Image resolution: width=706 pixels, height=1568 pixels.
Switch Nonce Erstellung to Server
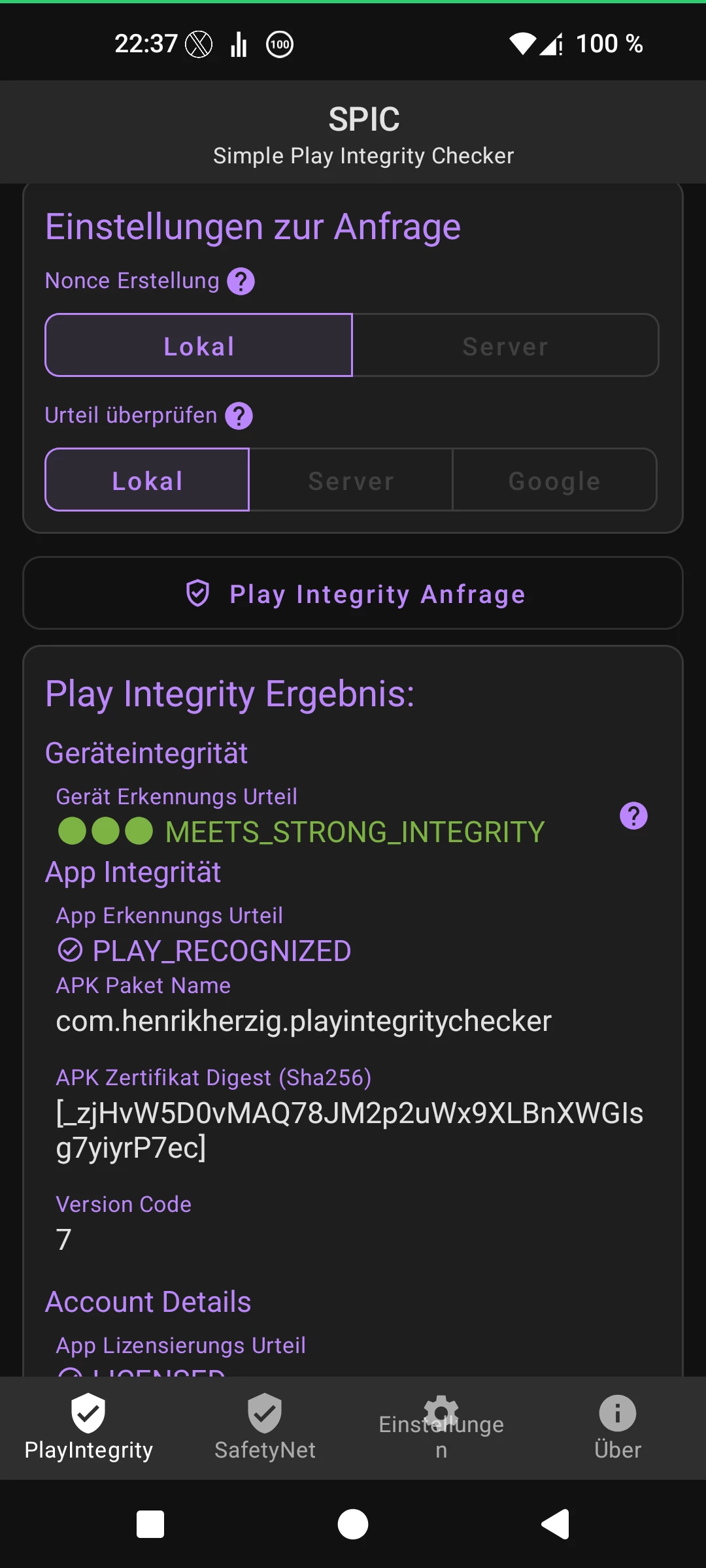[x=505, y=346]
